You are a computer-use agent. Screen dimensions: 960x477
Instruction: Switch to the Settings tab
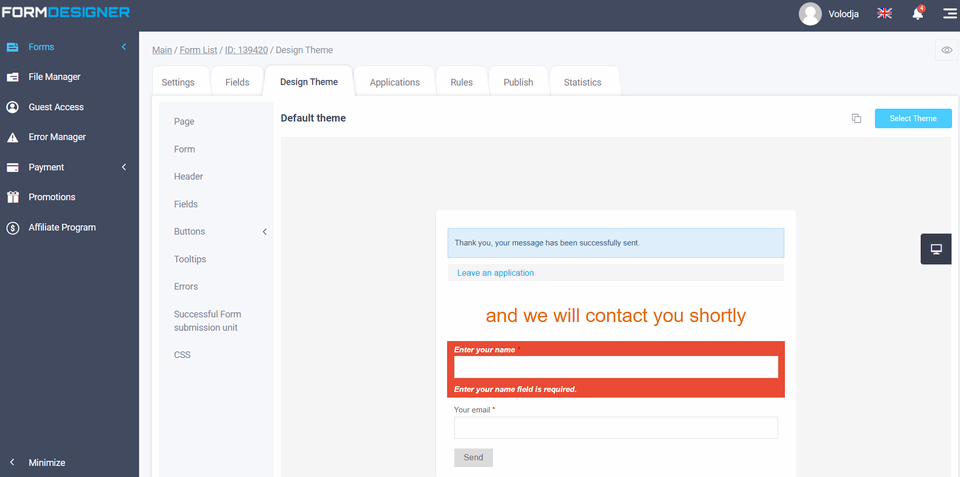point(178,82)
